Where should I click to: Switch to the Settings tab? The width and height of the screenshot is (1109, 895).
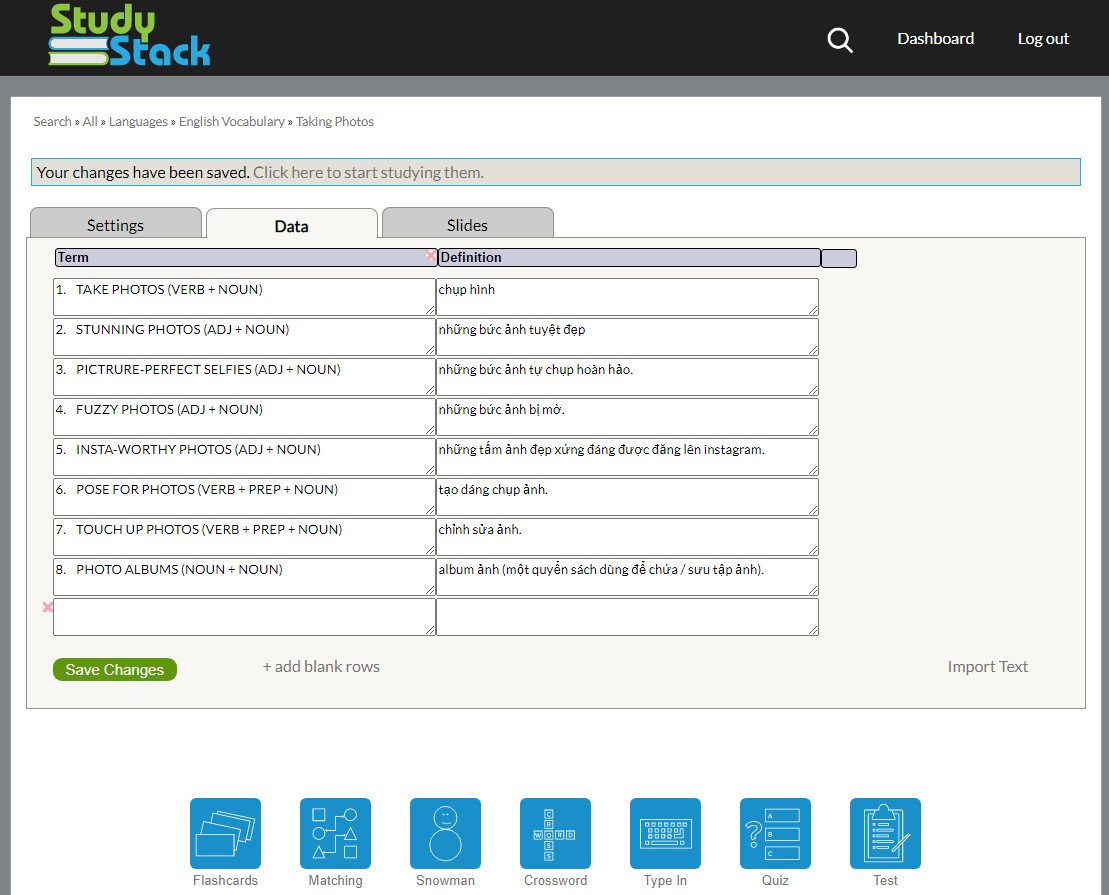pos(115,225)
